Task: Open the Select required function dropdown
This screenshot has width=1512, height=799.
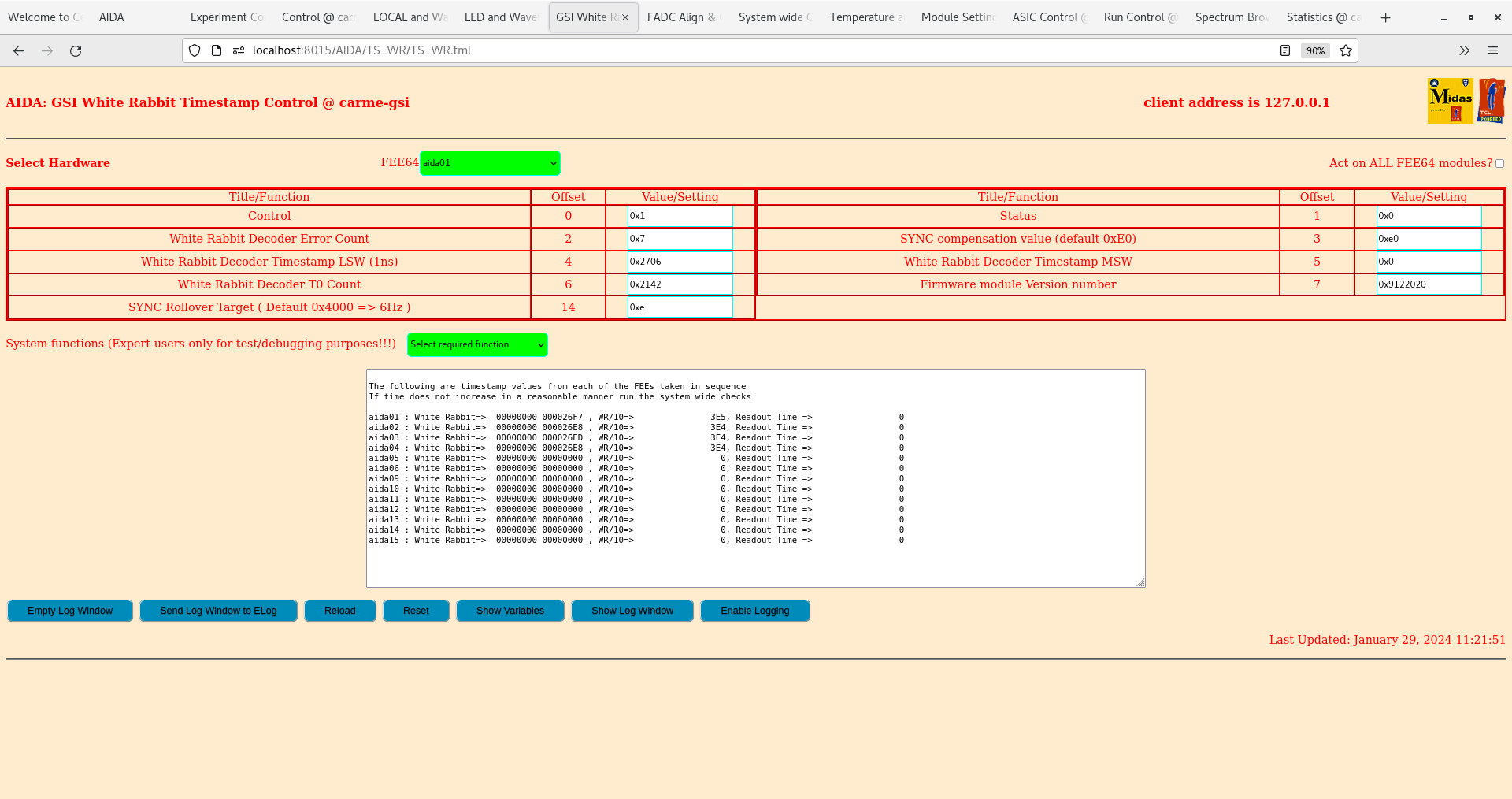Action: coord(476,344)
